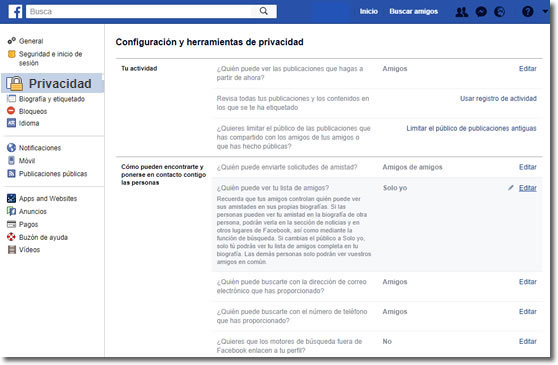Image resolution: width=558 pixels, height=365 pixels.
Task: Open Bloqueos settings
Action: 33,111
